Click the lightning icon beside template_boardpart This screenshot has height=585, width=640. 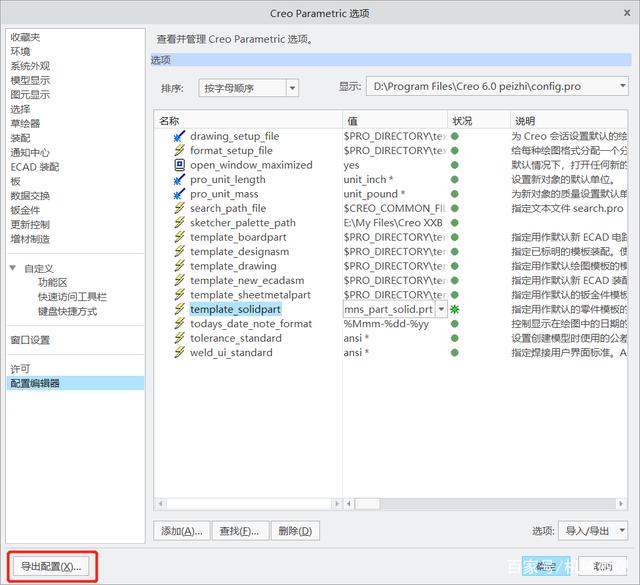(x=179, y=237)
